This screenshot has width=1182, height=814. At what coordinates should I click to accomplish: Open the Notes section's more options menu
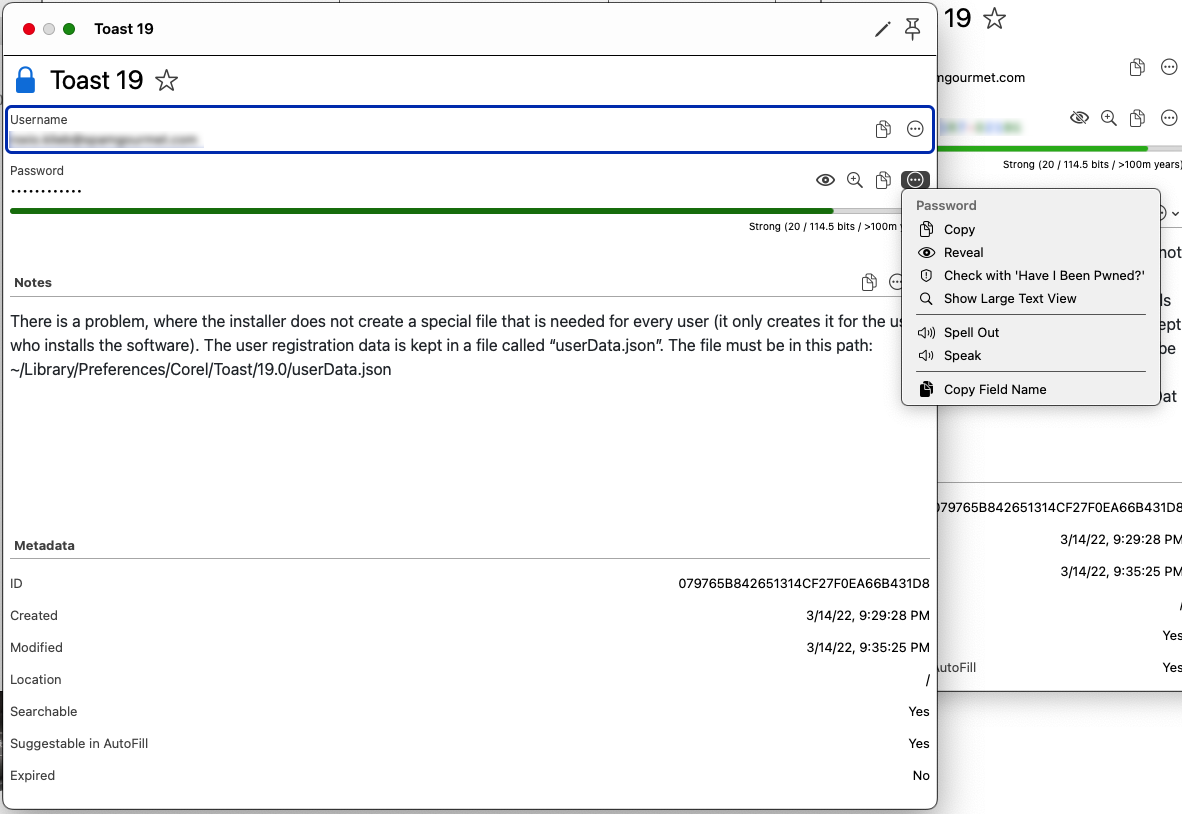[897, 283]
